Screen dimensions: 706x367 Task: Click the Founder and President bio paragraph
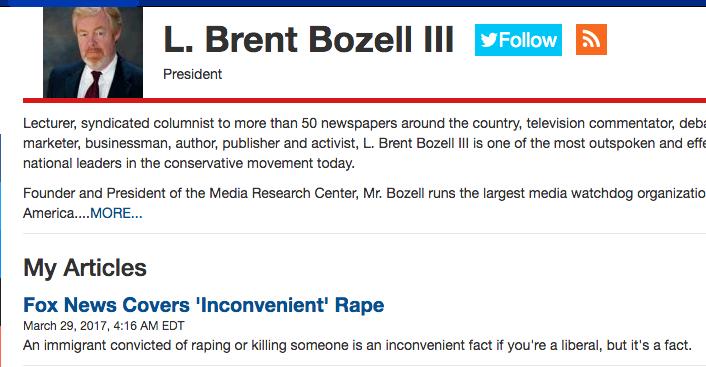pos(364,203)
